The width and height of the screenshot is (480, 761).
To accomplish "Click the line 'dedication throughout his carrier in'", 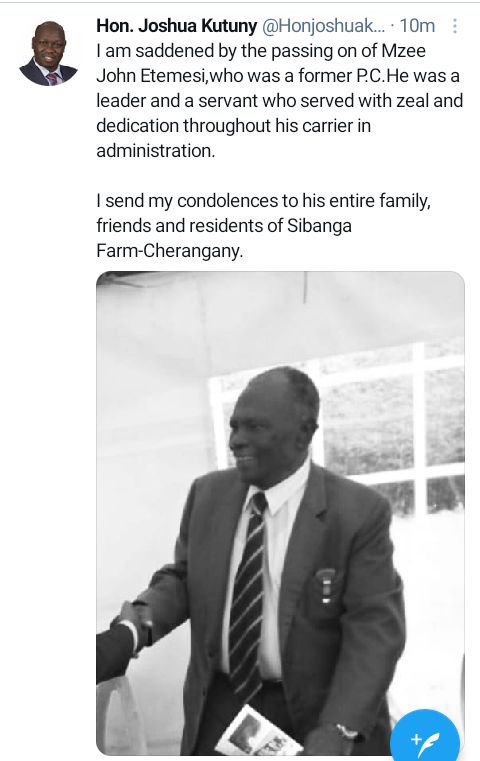I will 233,126.
